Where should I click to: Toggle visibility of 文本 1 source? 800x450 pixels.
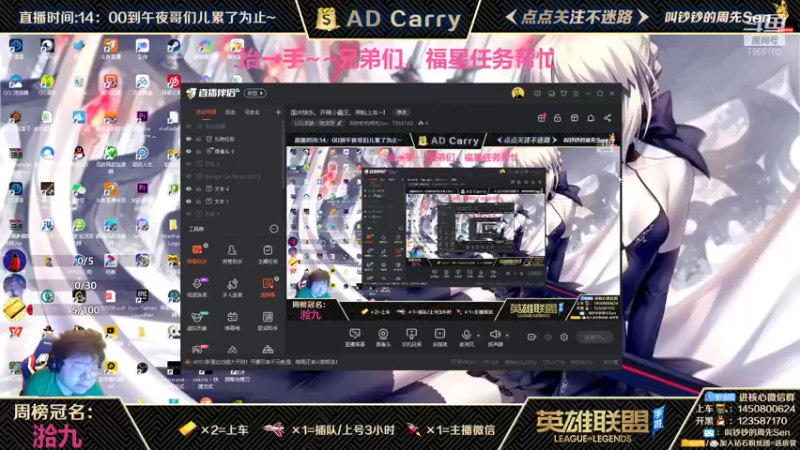point(189,202)
